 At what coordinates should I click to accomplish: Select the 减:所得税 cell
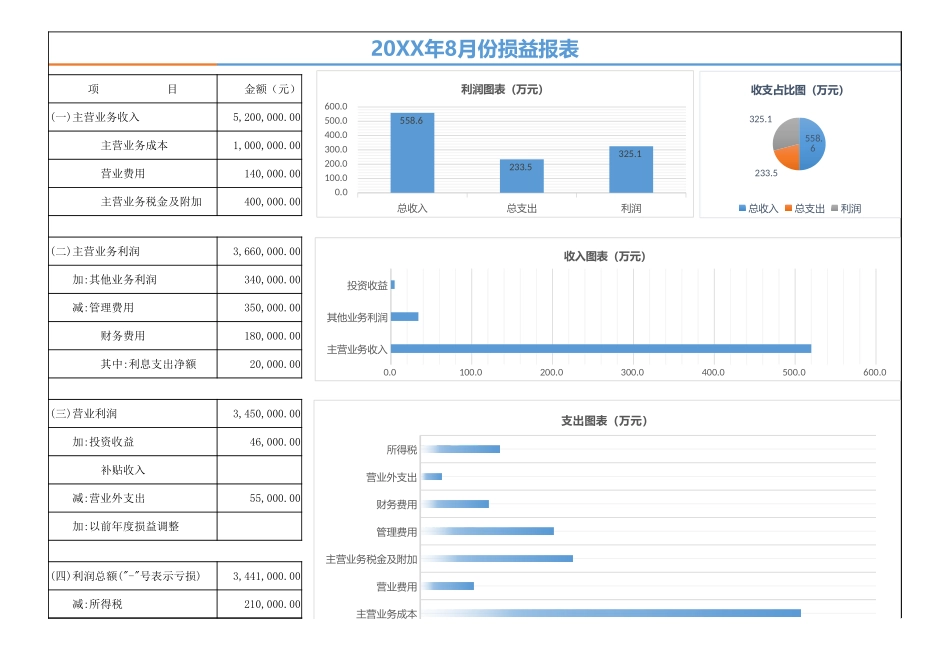pos(133,604)
